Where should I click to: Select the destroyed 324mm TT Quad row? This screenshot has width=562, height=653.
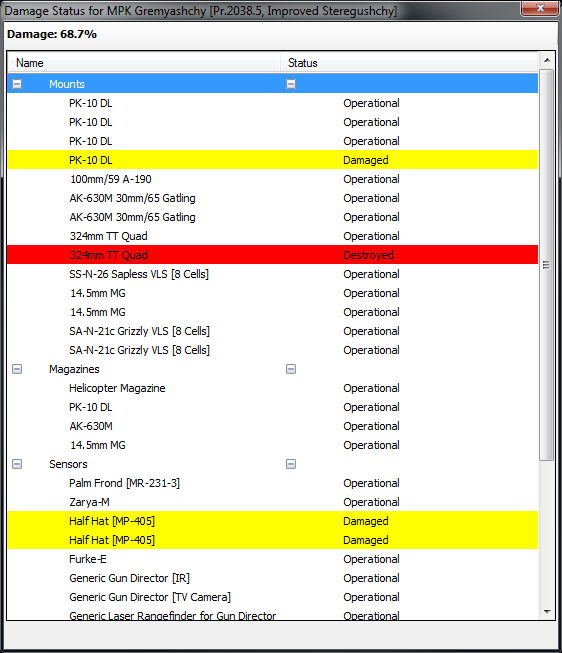tap(272, 255)
